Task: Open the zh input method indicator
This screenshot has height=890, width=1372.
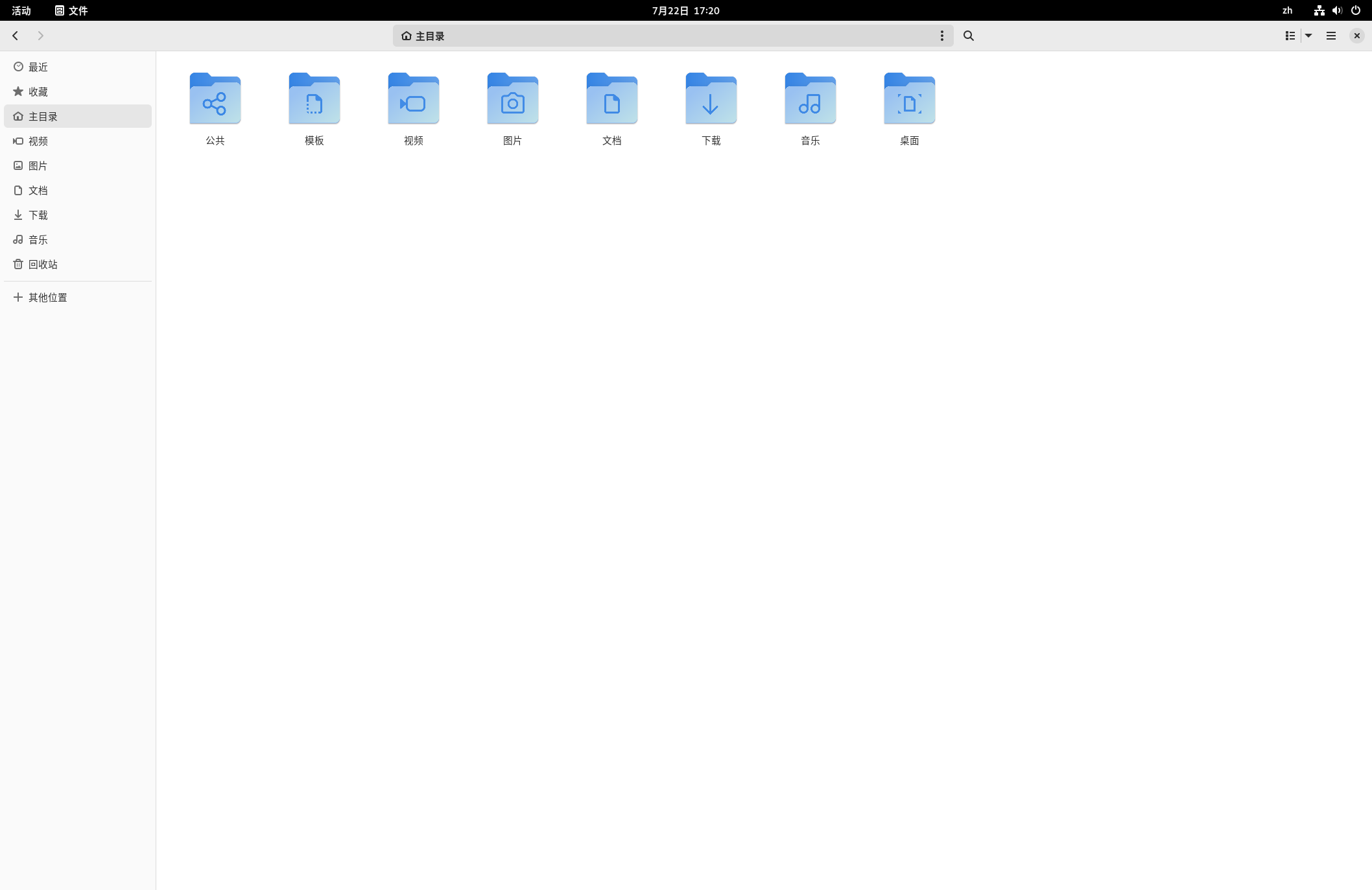Action: pyautogui.click(x=1288, y=10)
